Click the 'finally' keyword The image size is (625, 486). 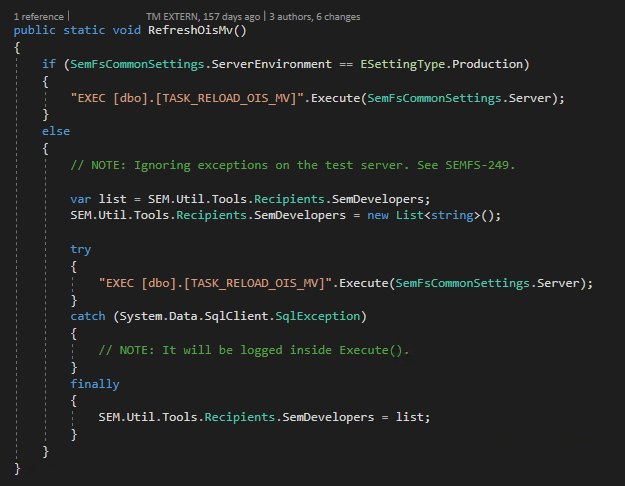pyautogui.click(x=95, y=384)
